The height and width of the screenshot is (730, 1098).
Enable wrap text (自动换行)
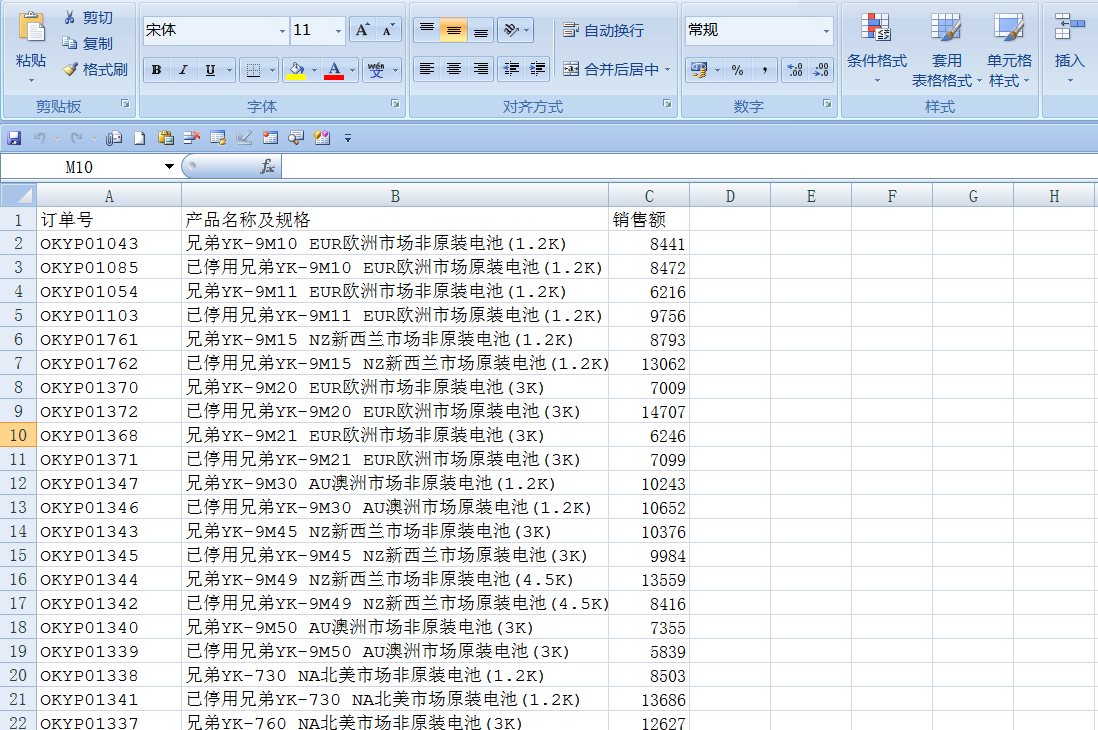coord(604,30)
